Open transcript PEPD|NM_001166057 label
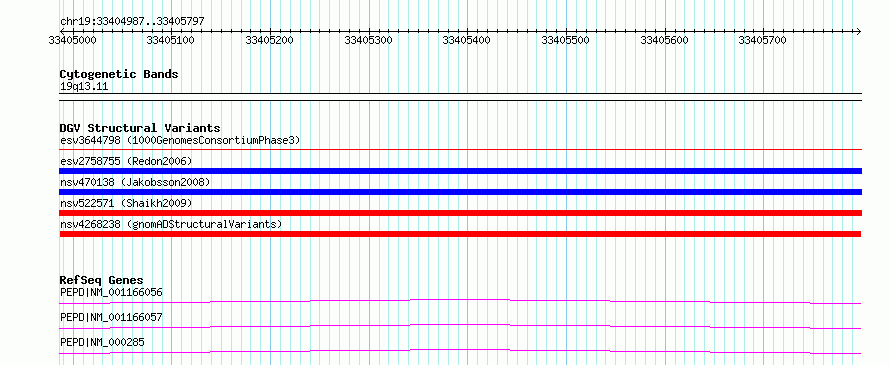The image size is (890, 365). click(111, 317)
